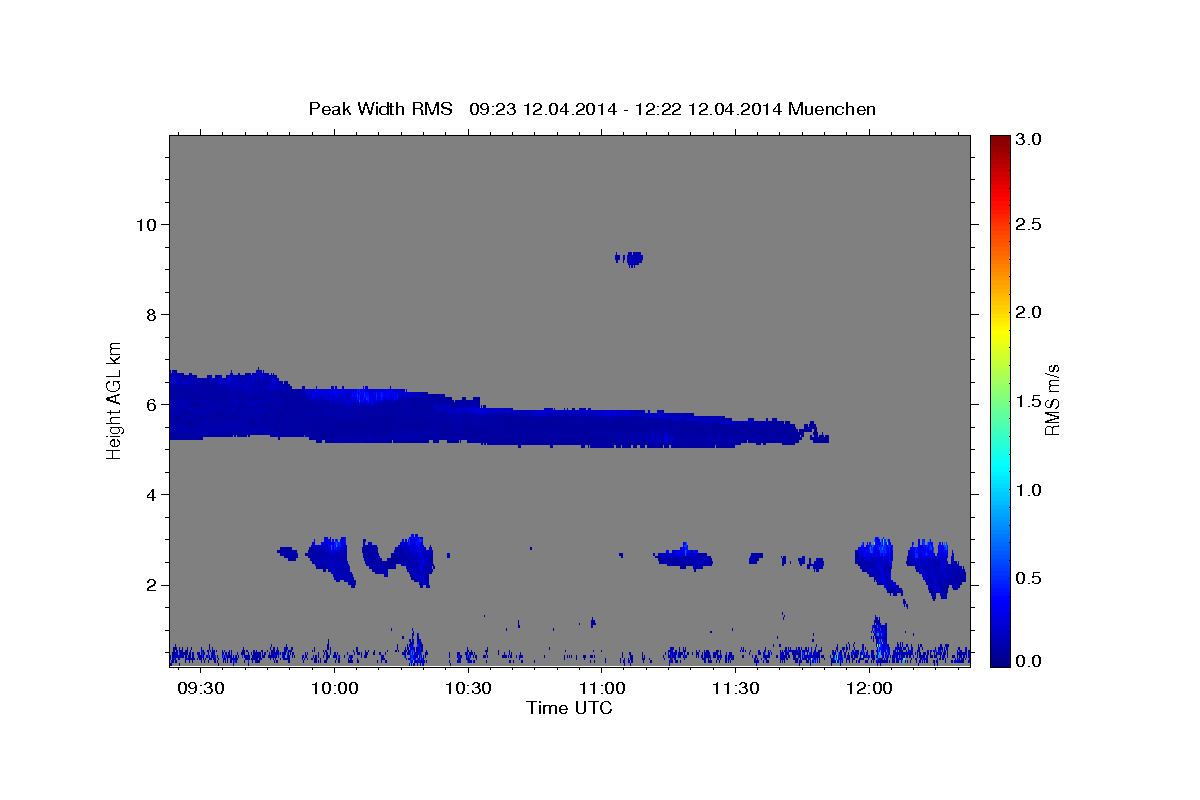Image resolution: width=1200 pixels, height=800 pixels.
Task: Click the colorbar value 2.5
Action: [1028, 224]
